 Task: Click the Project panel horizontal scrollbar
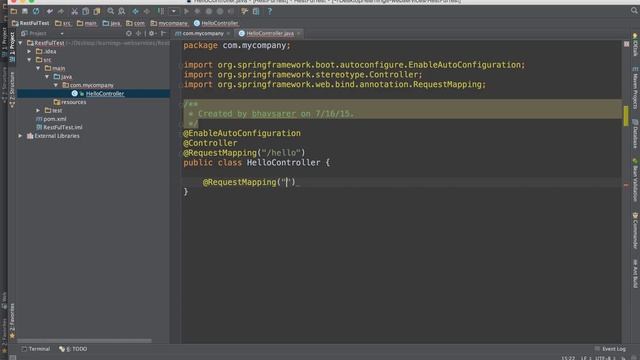[x=84, y=340]
